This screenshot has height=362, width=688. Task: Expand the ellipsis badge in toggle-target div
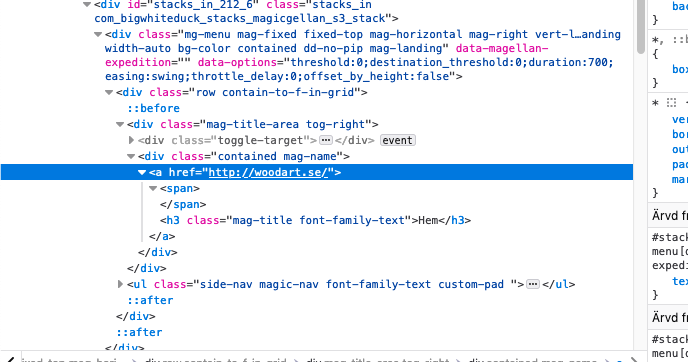(x=326, y=140)
